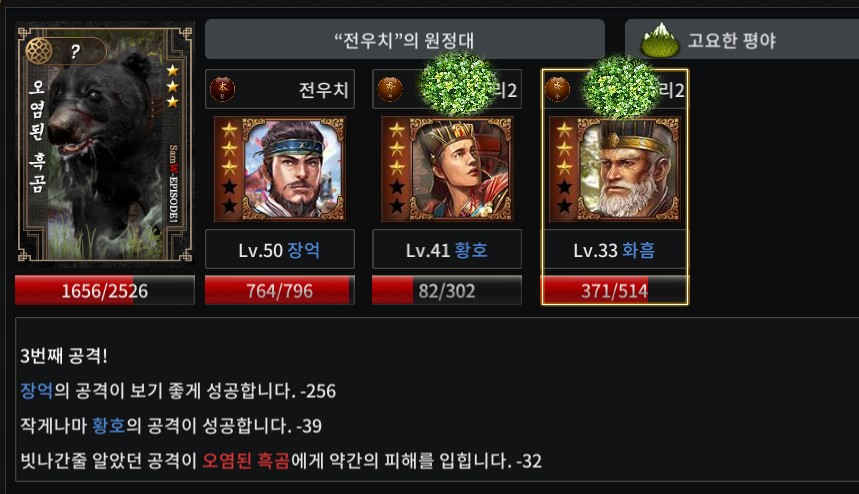Screen dimensions: 859x494
Task: Open the 고요한 평야 location tab
Action: point(742,39)
